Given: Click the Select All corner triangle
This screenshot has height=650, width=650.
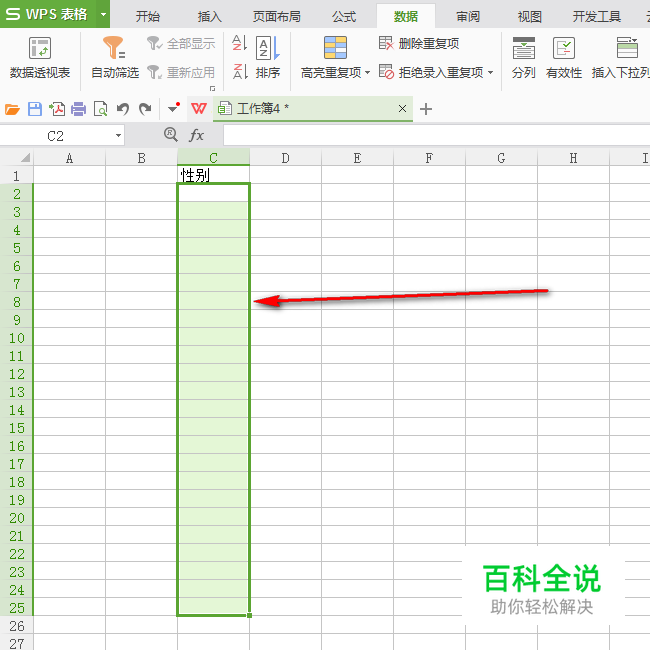Looking at the screenshot, I should click(26, 158).
